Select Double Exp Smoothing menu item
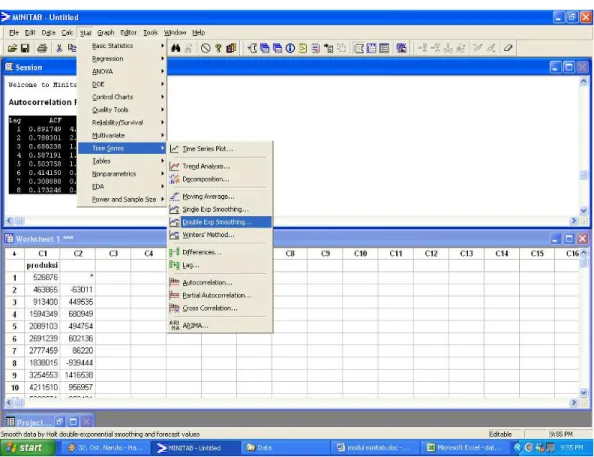 coord(220,222)
